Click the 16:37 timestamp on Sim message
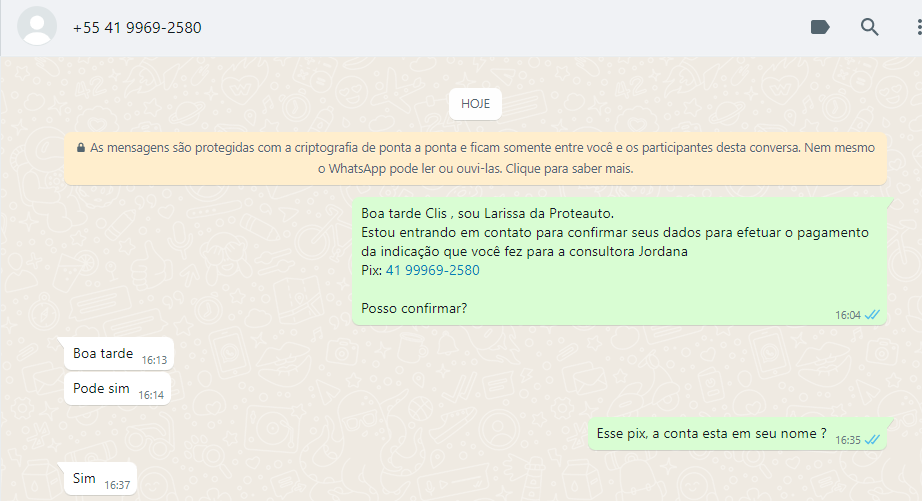This screenshot has height=501, width=922. click(117, 485)
